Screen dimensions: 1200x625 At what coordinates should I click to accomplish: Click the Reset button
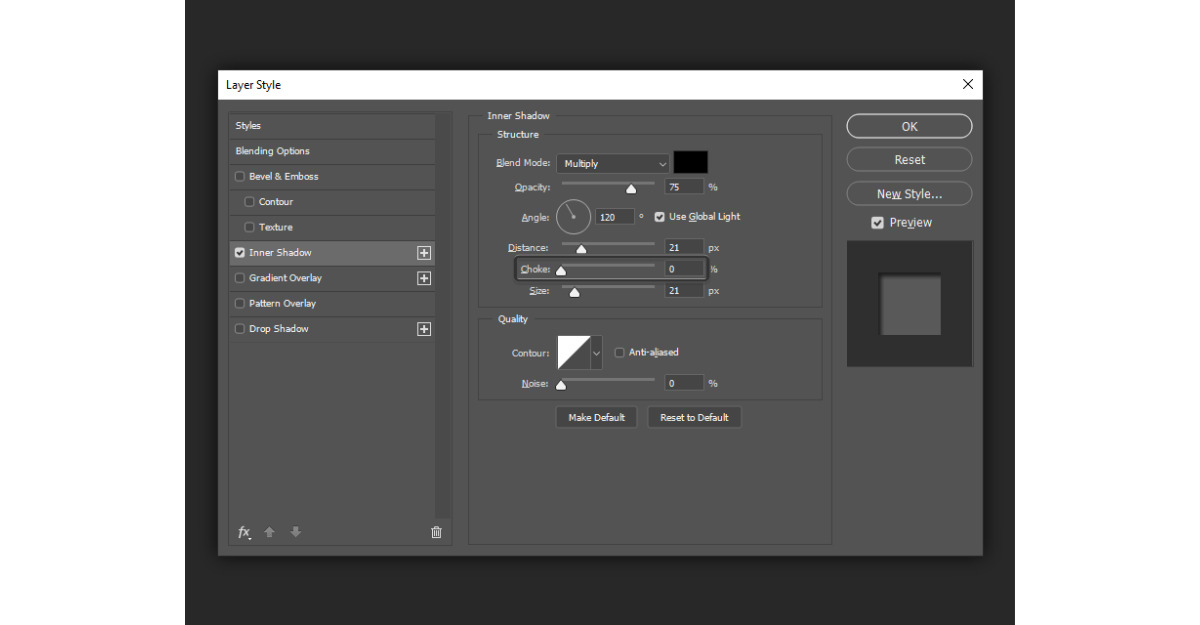pos(909,160)
